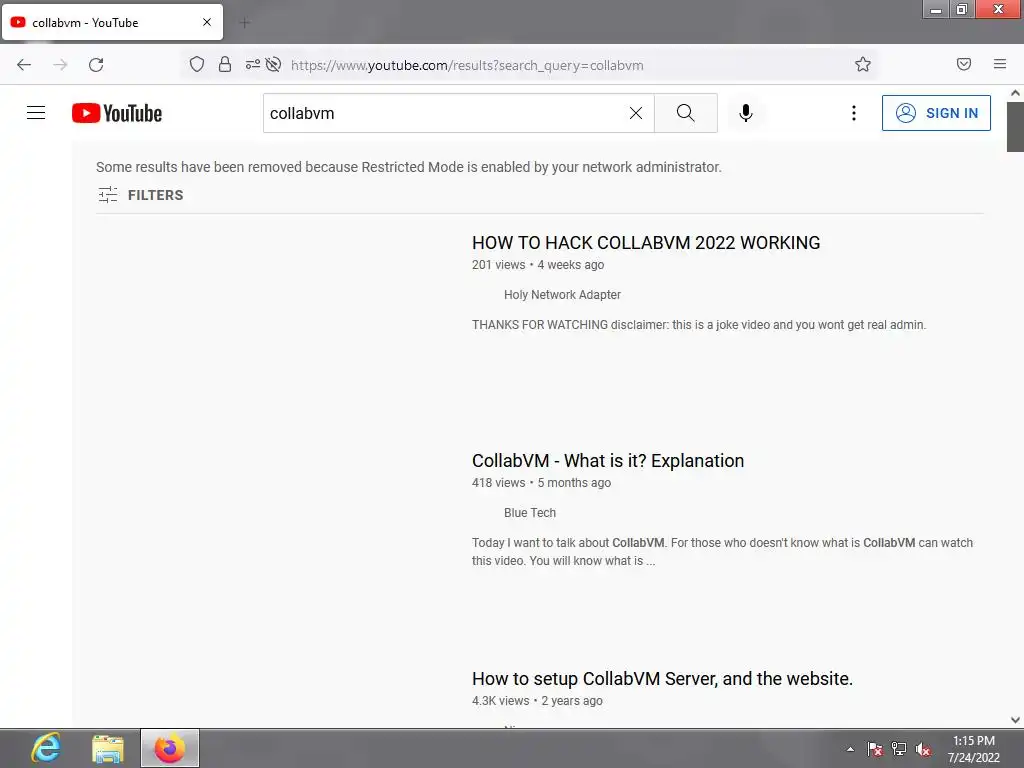Go to YouTube home via logo

click(117, 113)
